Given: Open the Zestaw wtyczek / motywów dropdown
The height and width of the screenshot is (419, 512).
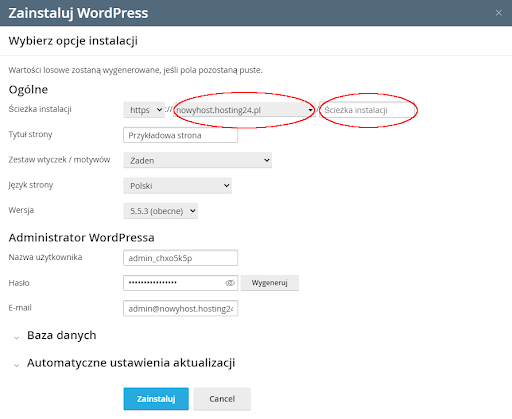Looking at the screenshot, I should [197, 160].
